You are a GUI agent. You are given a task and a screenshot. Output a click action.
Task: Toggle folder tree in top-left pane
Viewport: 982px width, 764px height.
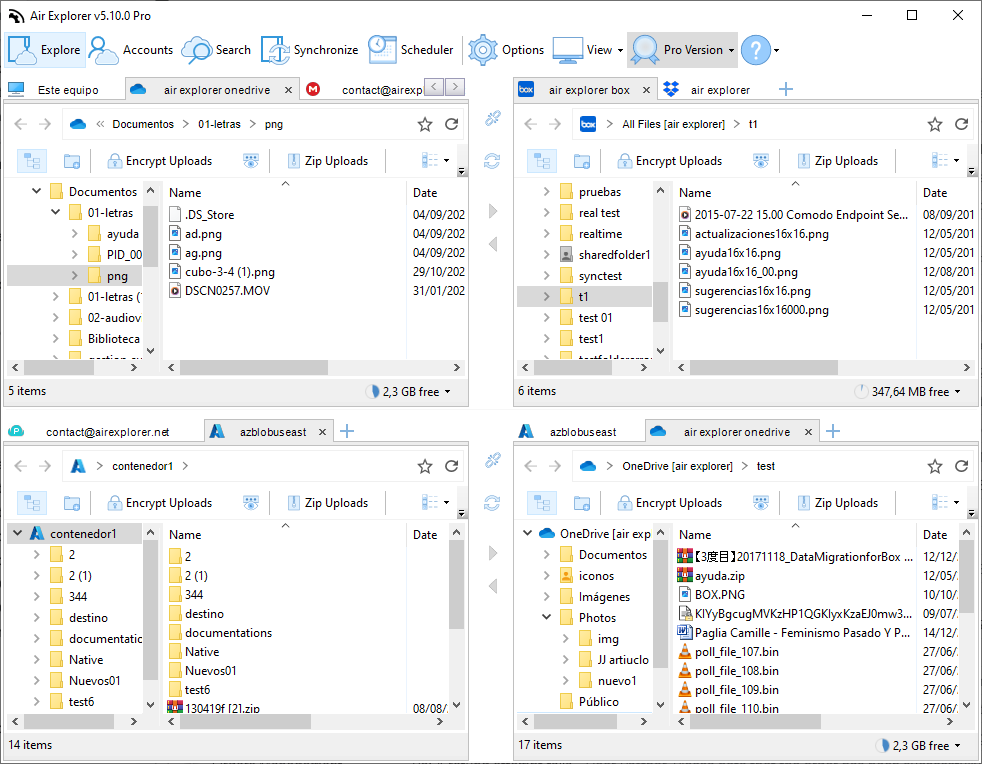(32, 161)
